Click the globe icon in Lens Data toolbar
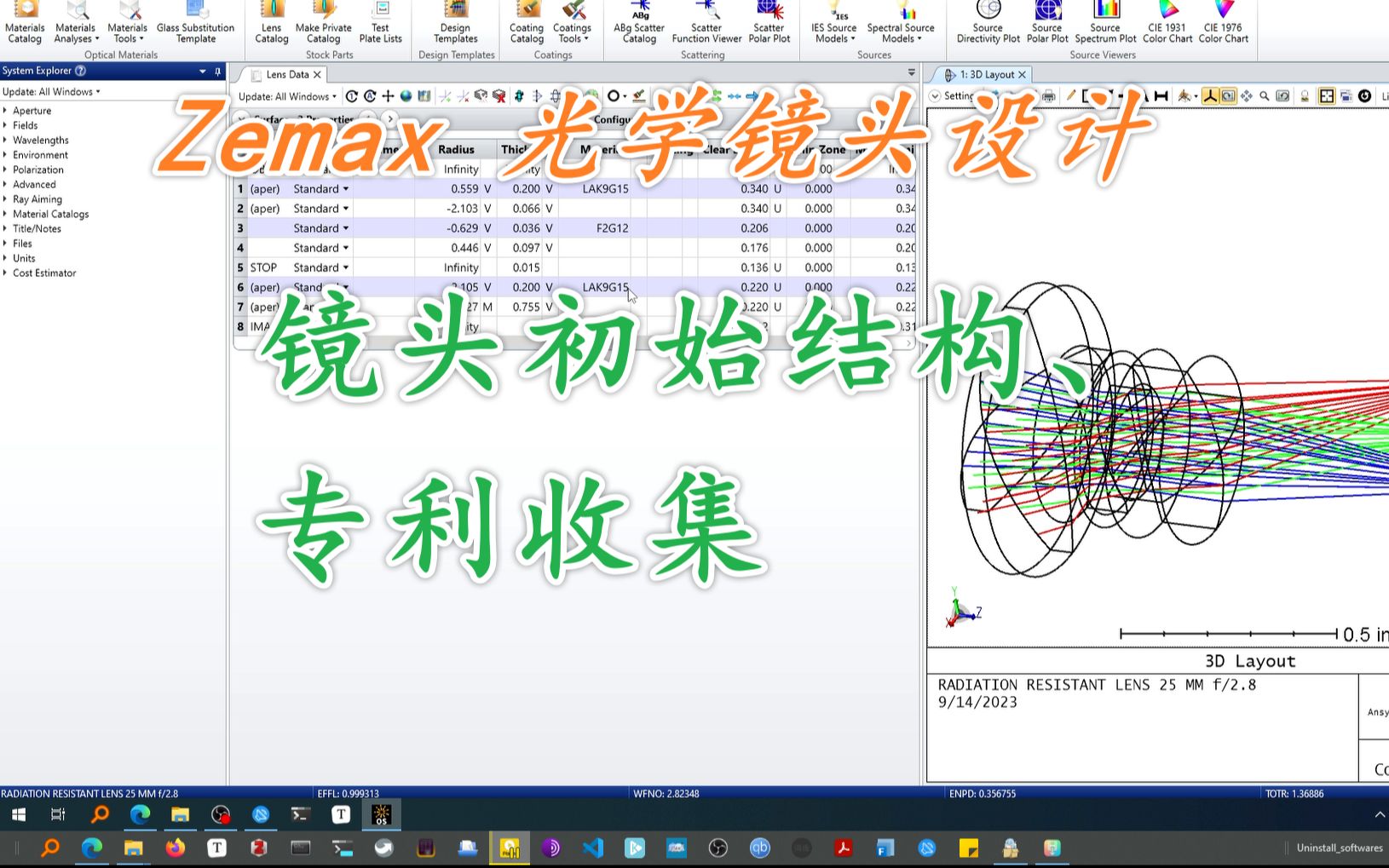Viewport: 1389px width, 868px height. tap(406, 96)
